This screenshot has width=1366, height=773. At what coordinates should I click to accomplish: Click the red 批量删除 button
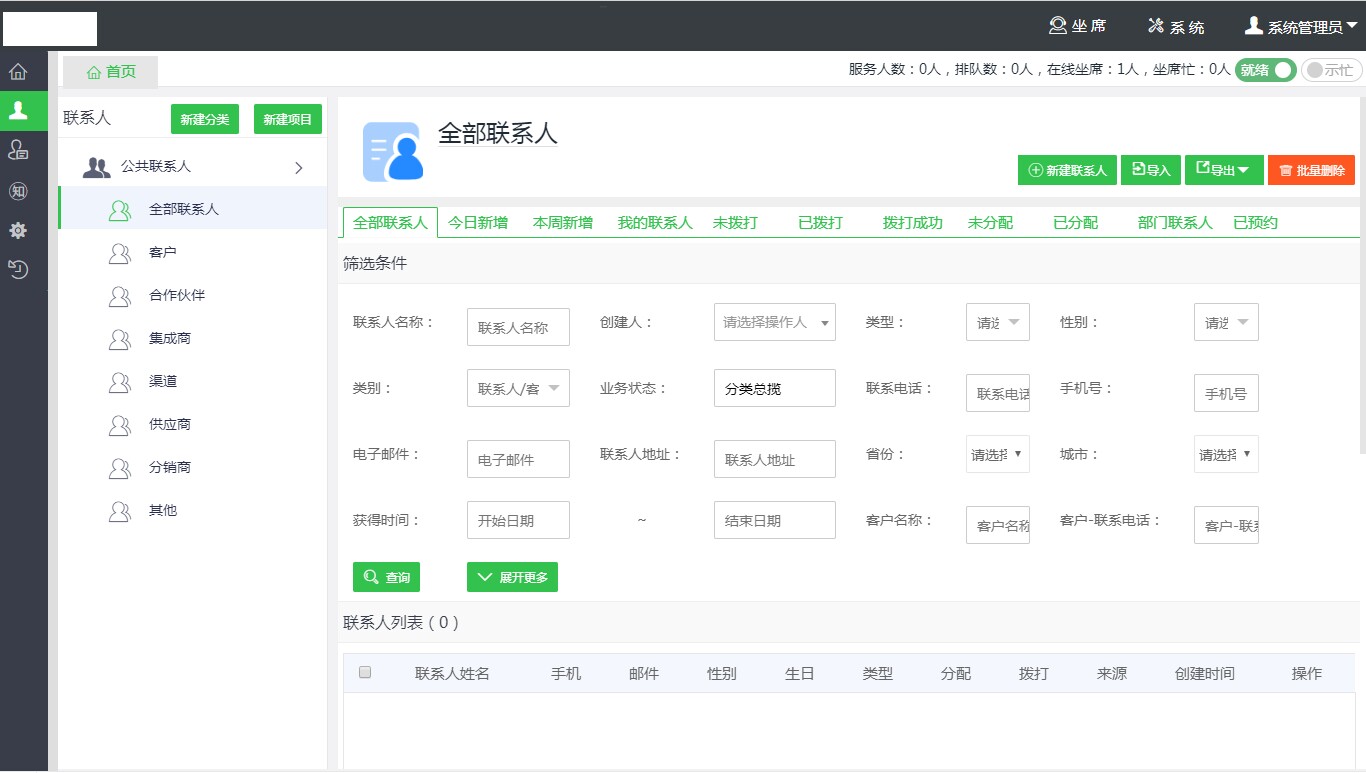coord(1311,170)
